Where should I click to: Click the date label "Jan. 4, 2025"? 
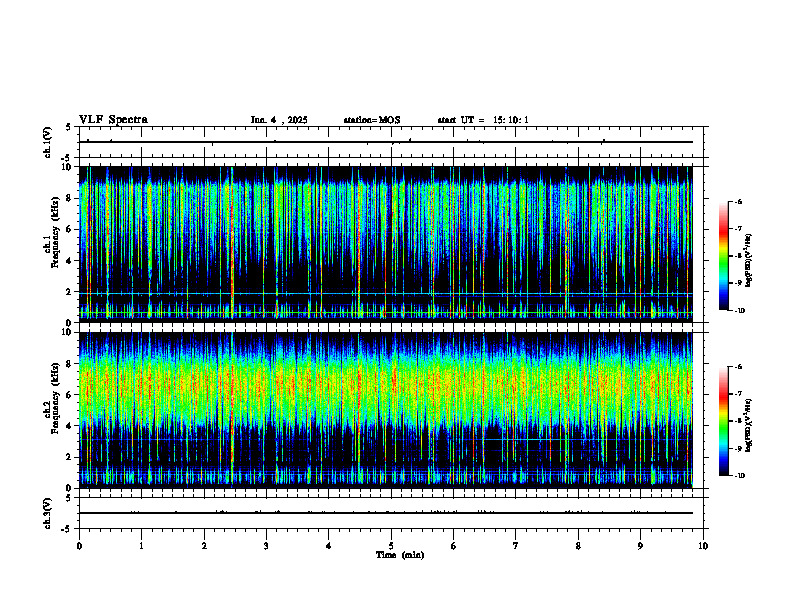click(x=279, y=120)
